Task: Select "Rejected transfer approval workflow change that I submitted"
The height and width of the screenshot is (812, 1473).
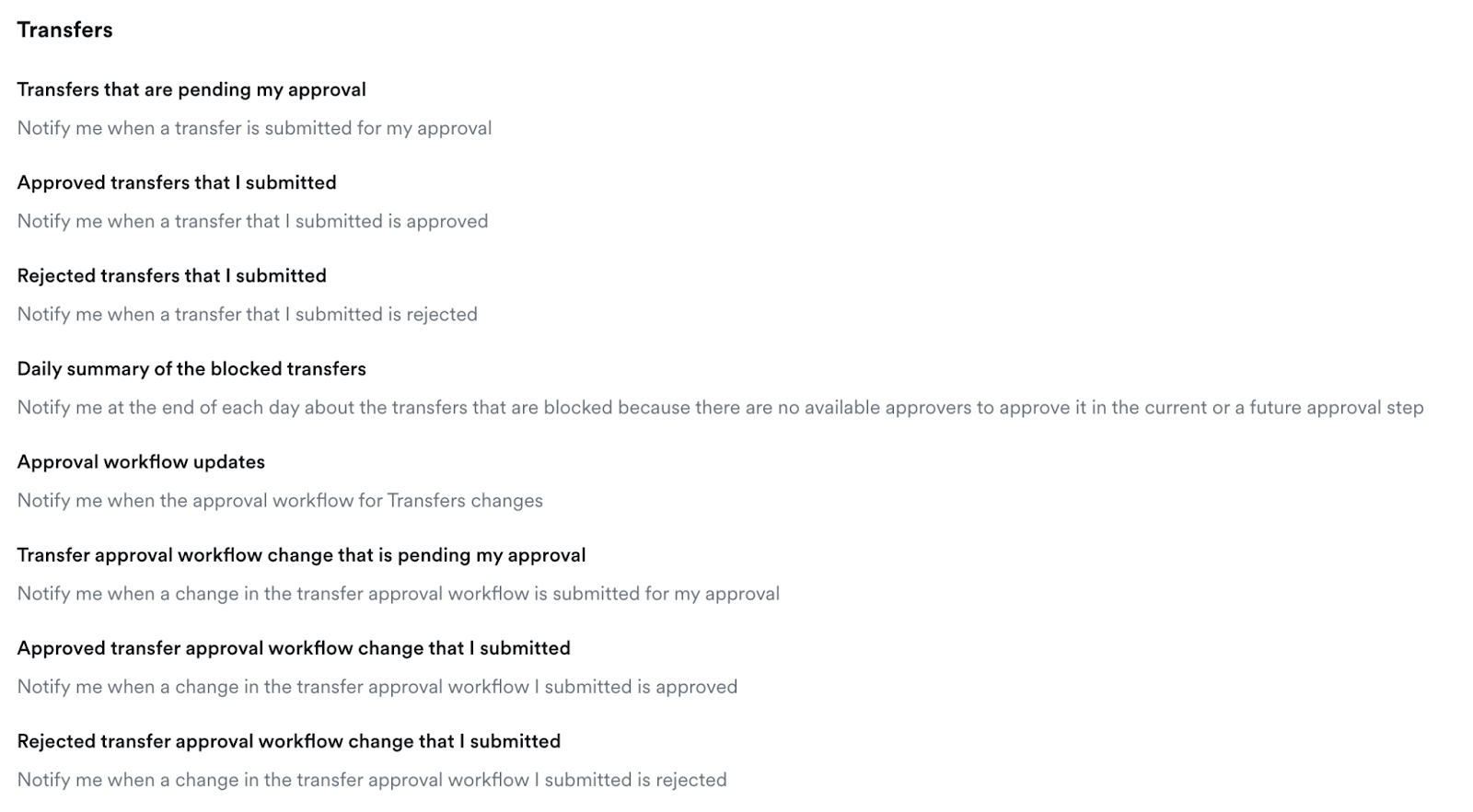Action: click(288, 740)
